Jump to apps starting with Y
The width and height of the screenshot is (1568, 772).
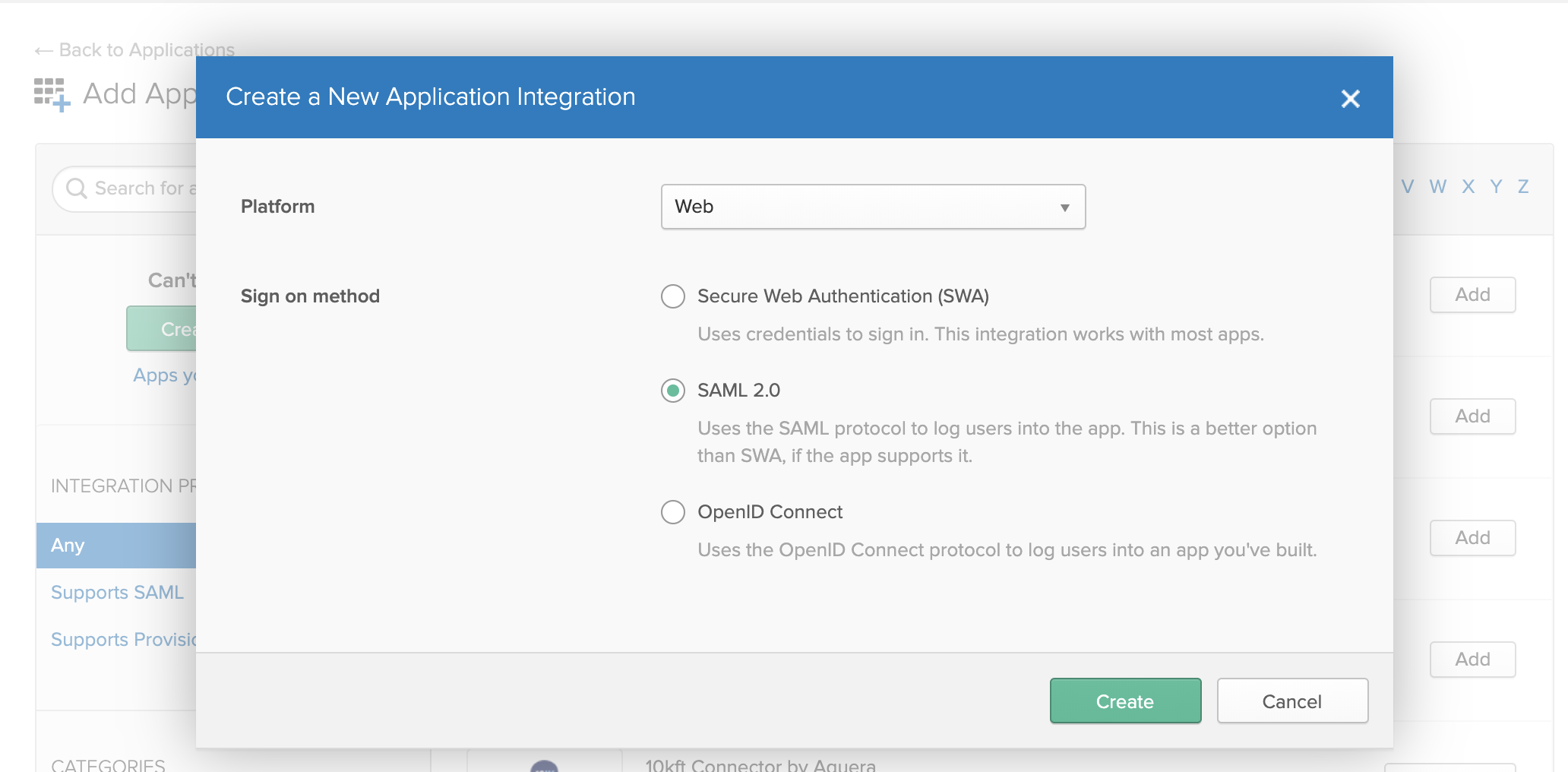coord(1496,187)
